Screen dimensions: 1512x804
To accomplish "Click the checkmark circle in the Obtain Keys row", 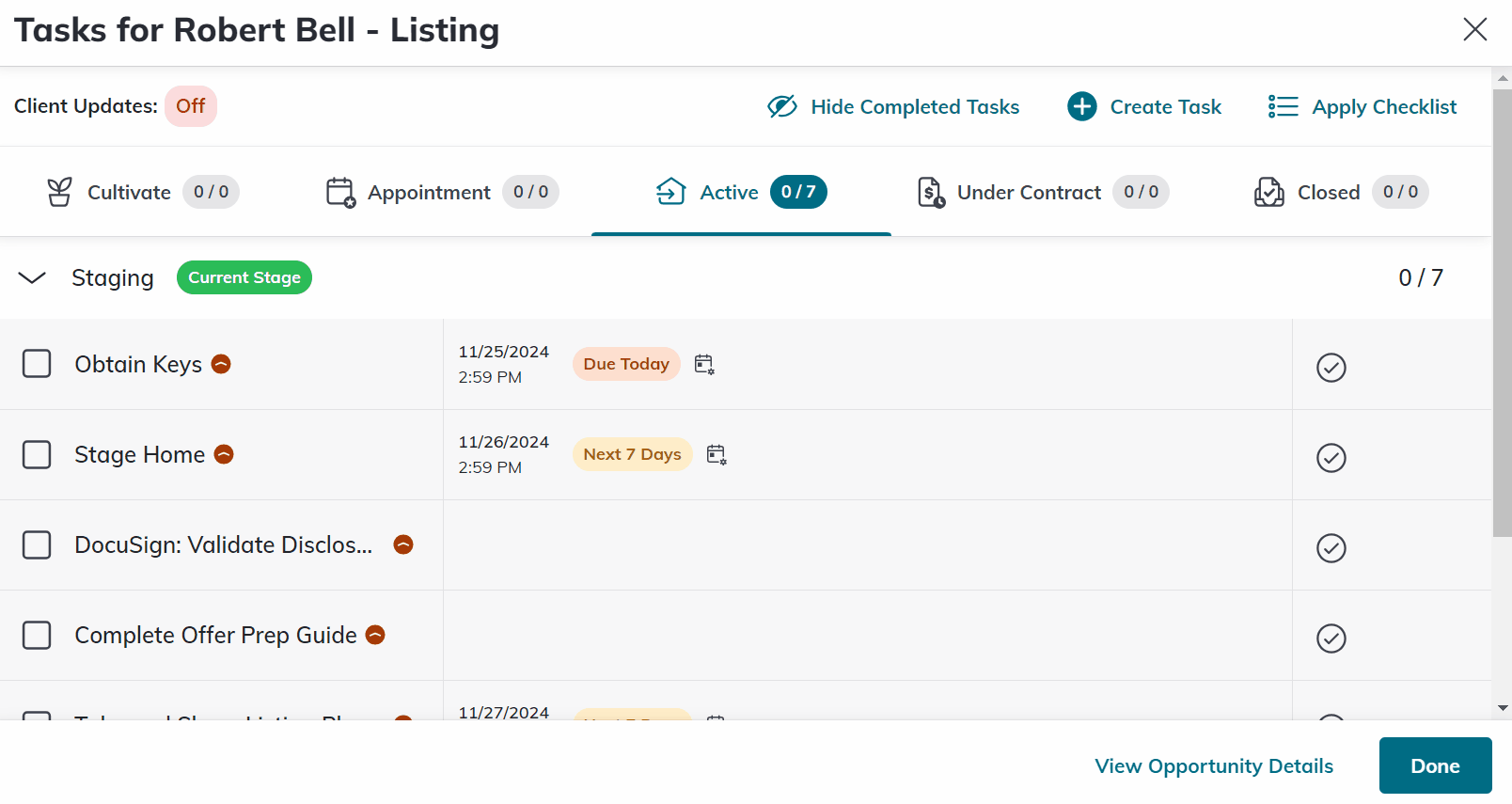I will pyautogui.click(x=1331, y=368).
